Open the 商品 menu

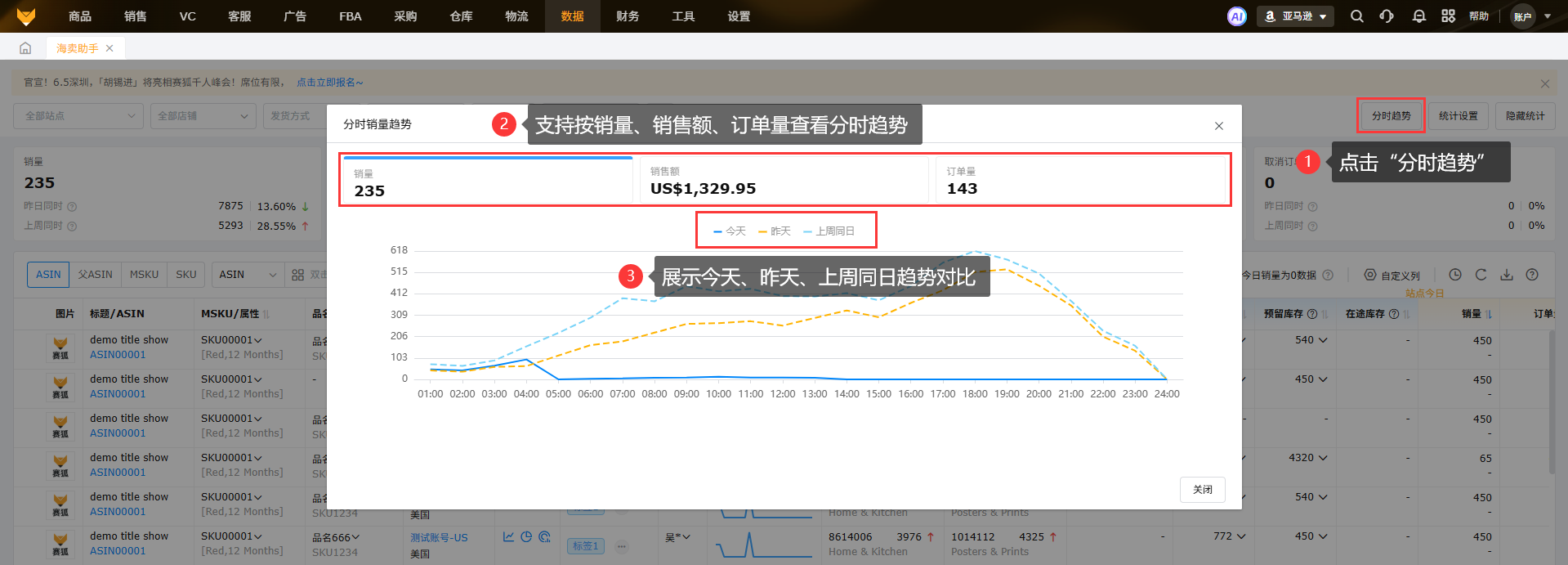coord(80,16)
